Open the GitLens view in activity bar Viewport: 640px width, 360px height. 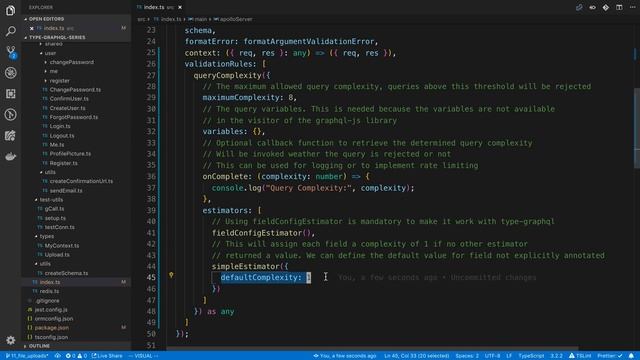point(11,114)
